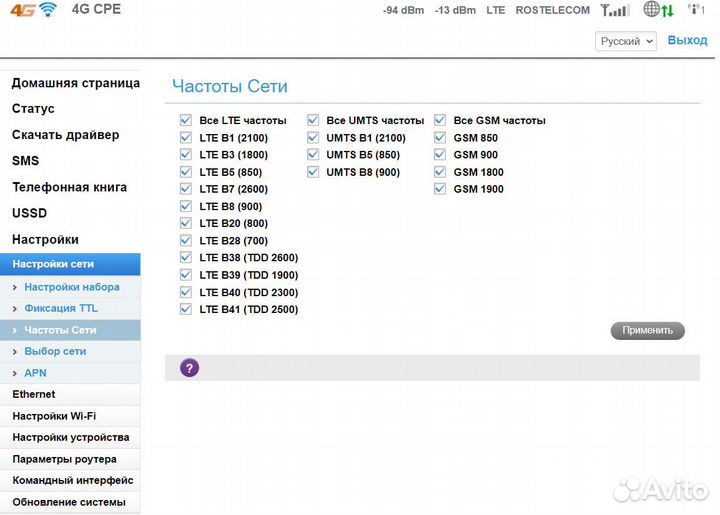Open the SMS menu item
Image resolution: width=720 pixels, height=515 pixels.
[26, 161]
